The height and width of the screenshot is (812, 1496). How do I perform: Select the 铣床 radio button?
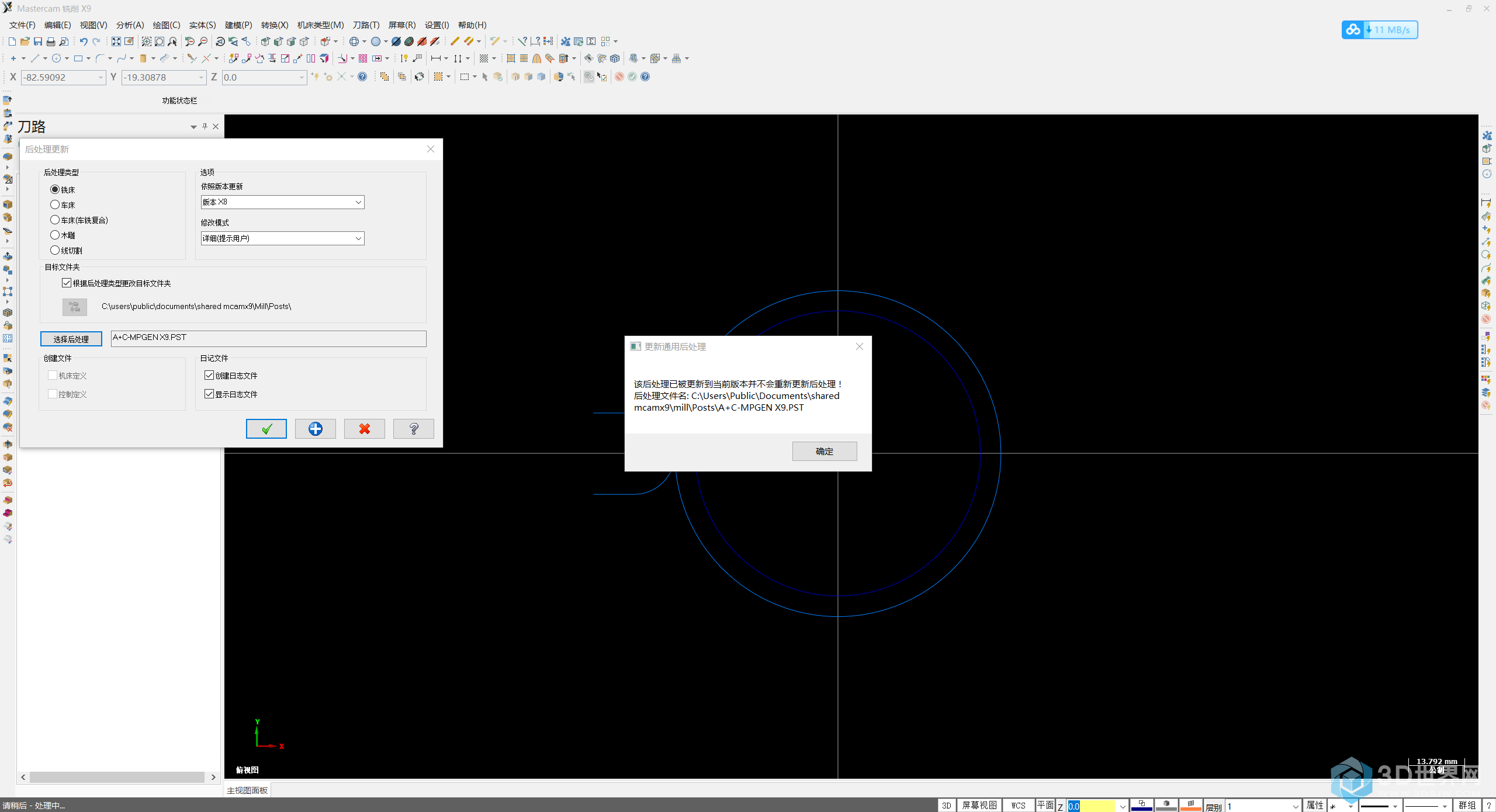[55, 189]
